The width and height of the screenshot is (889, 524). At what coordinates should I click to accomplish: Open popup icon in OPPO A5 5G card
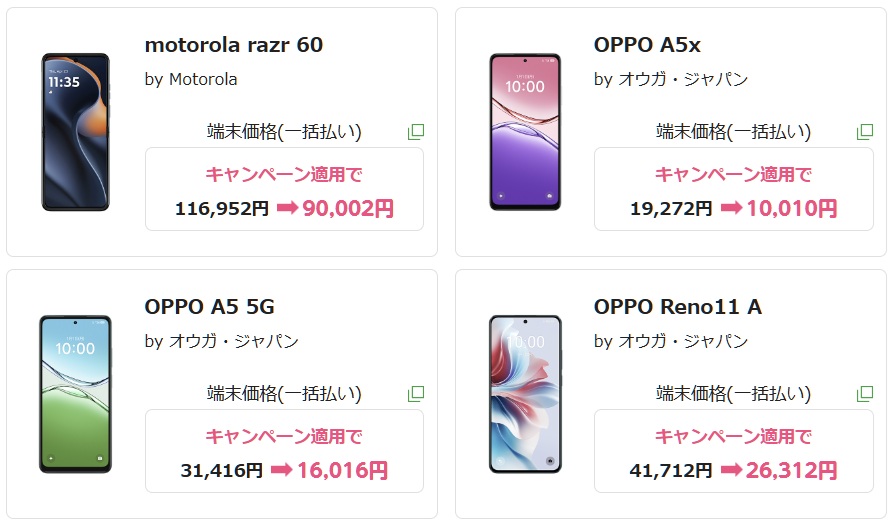[x=416, y=394]
